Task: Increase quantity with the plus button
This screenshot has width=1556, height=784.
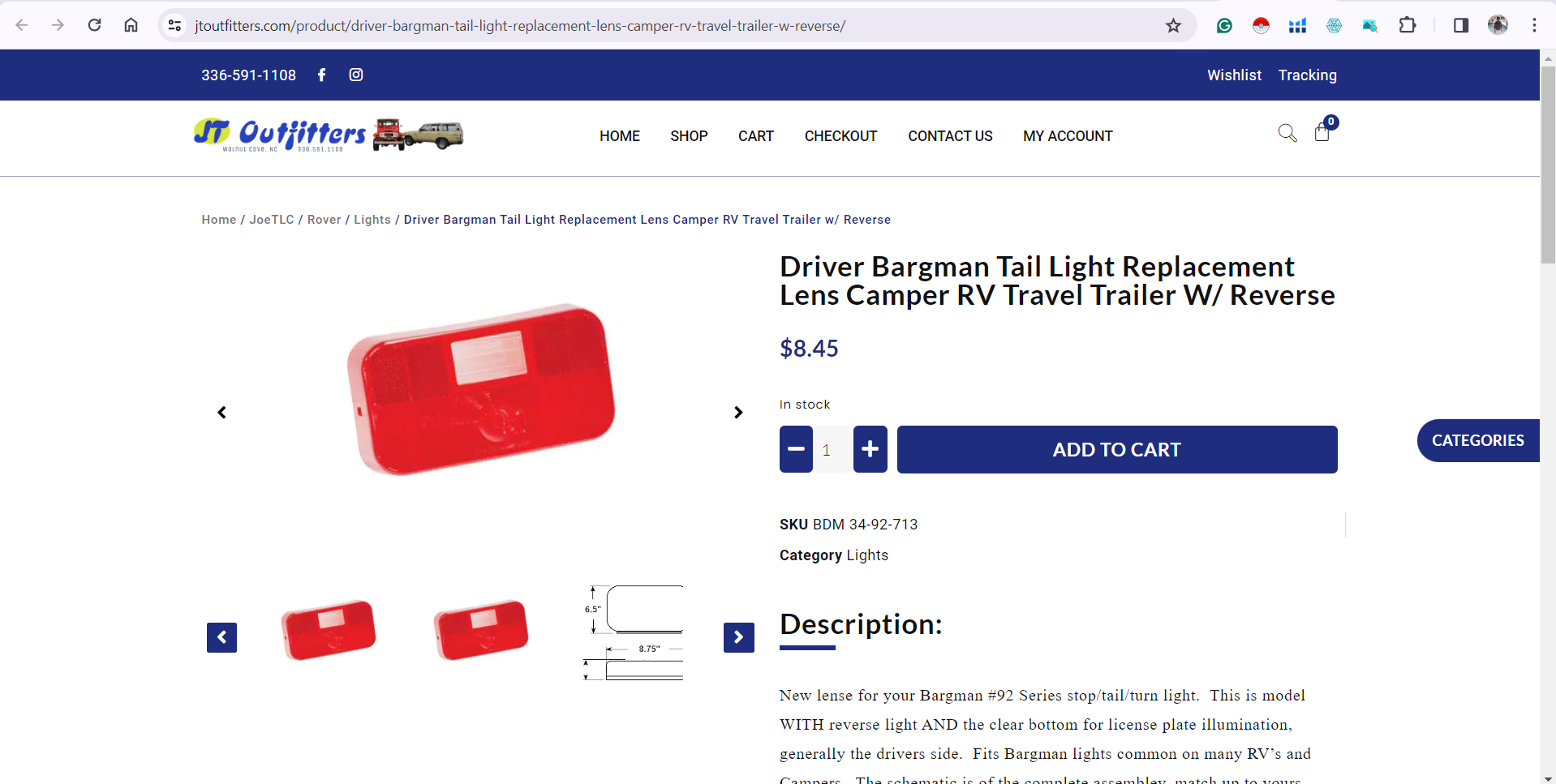Action: (870, 449)
